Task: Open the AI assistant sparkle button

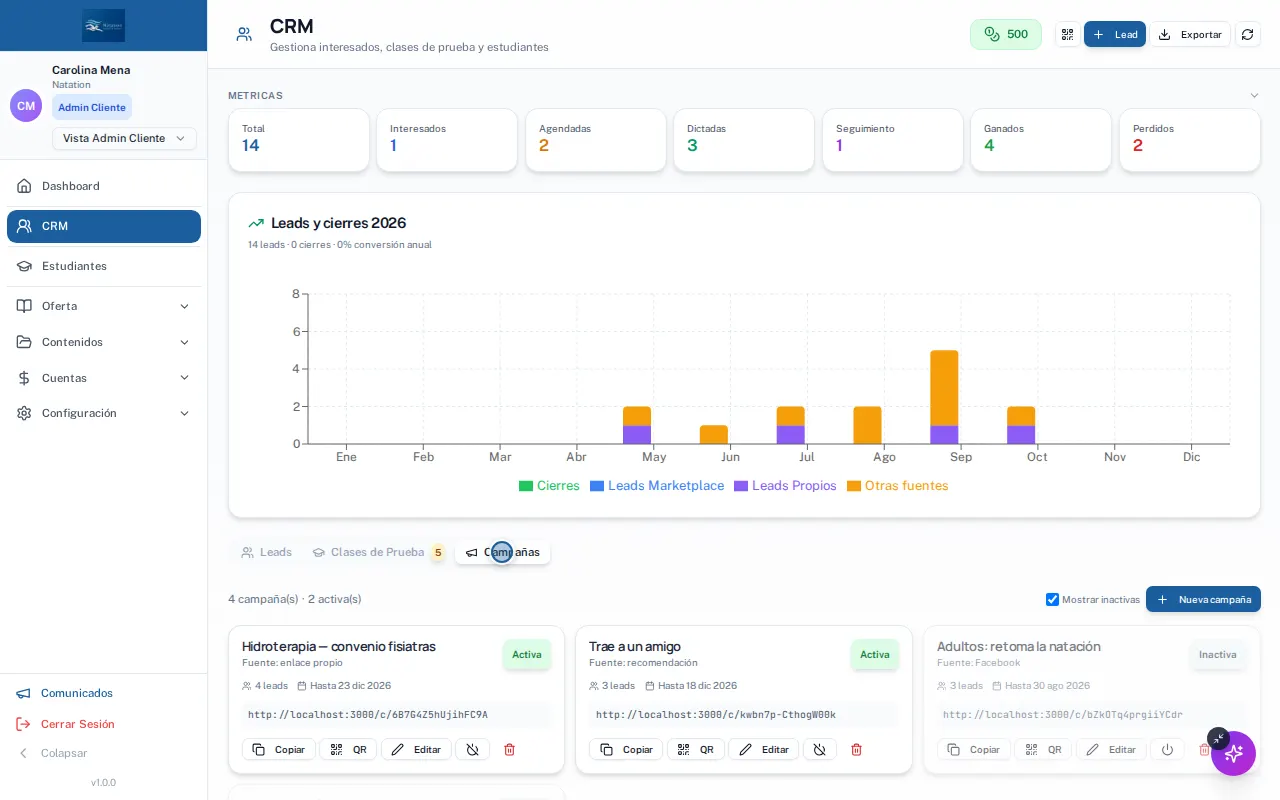Action: [x=1233, y=753]
